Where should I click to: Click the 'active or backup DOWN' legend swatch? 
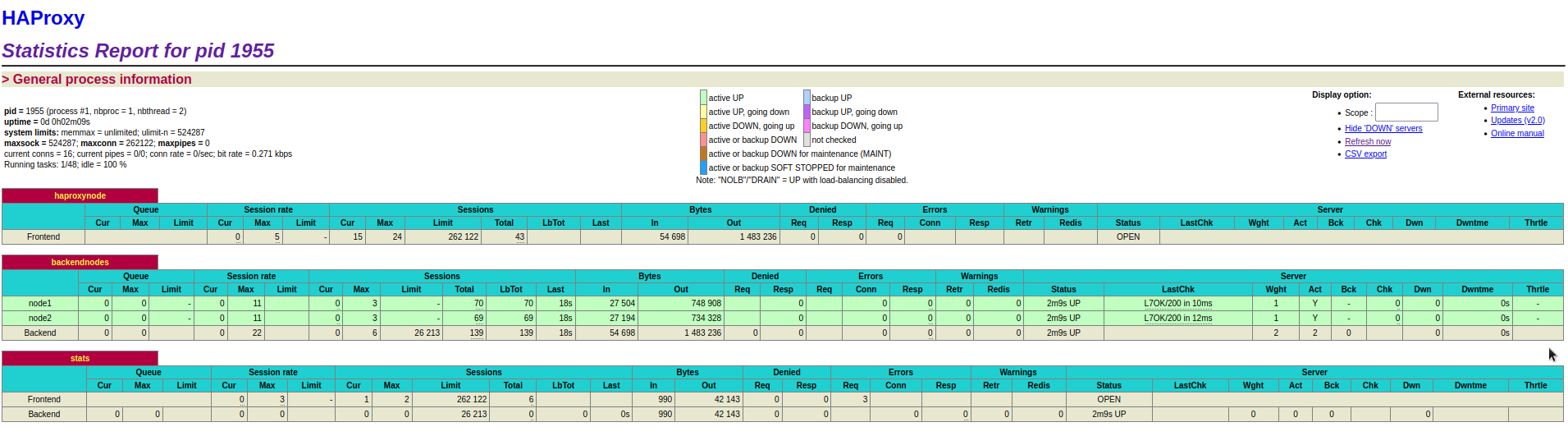[703, 140]
